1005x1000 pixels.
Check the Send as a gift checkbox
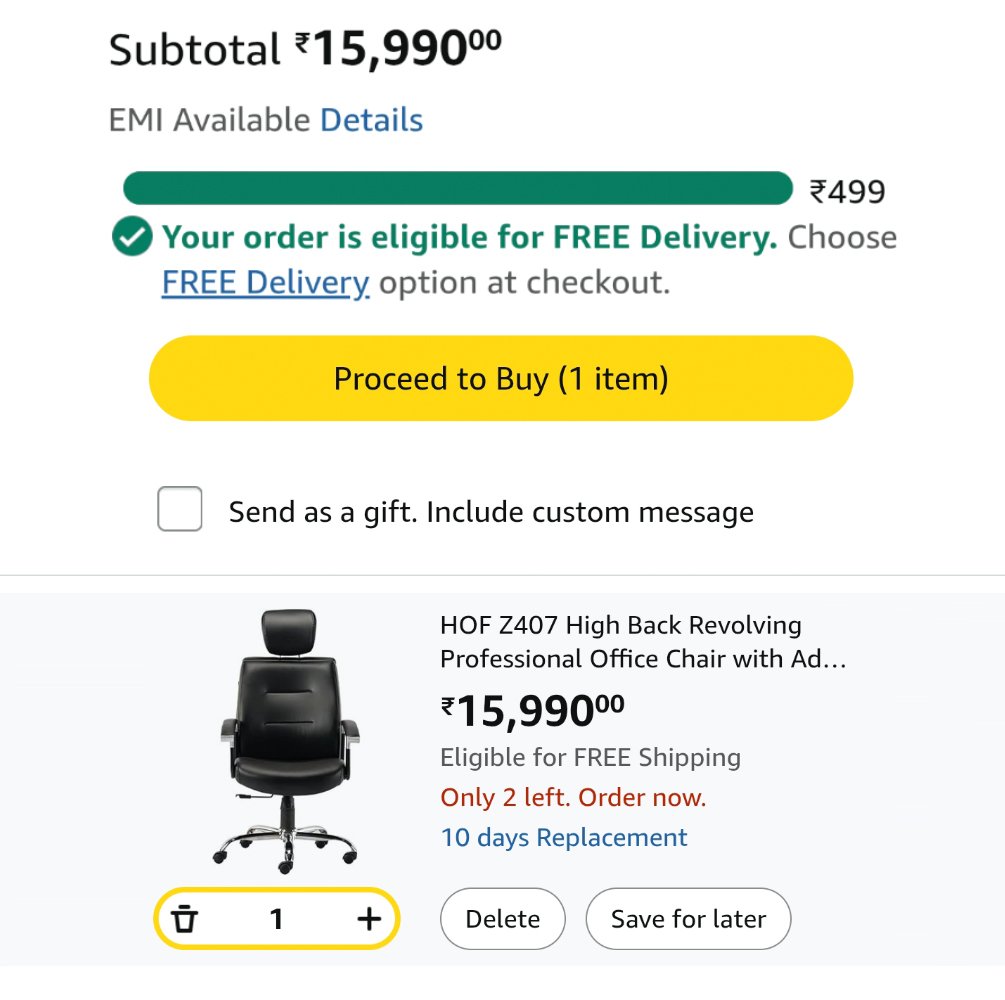[179, 511]
